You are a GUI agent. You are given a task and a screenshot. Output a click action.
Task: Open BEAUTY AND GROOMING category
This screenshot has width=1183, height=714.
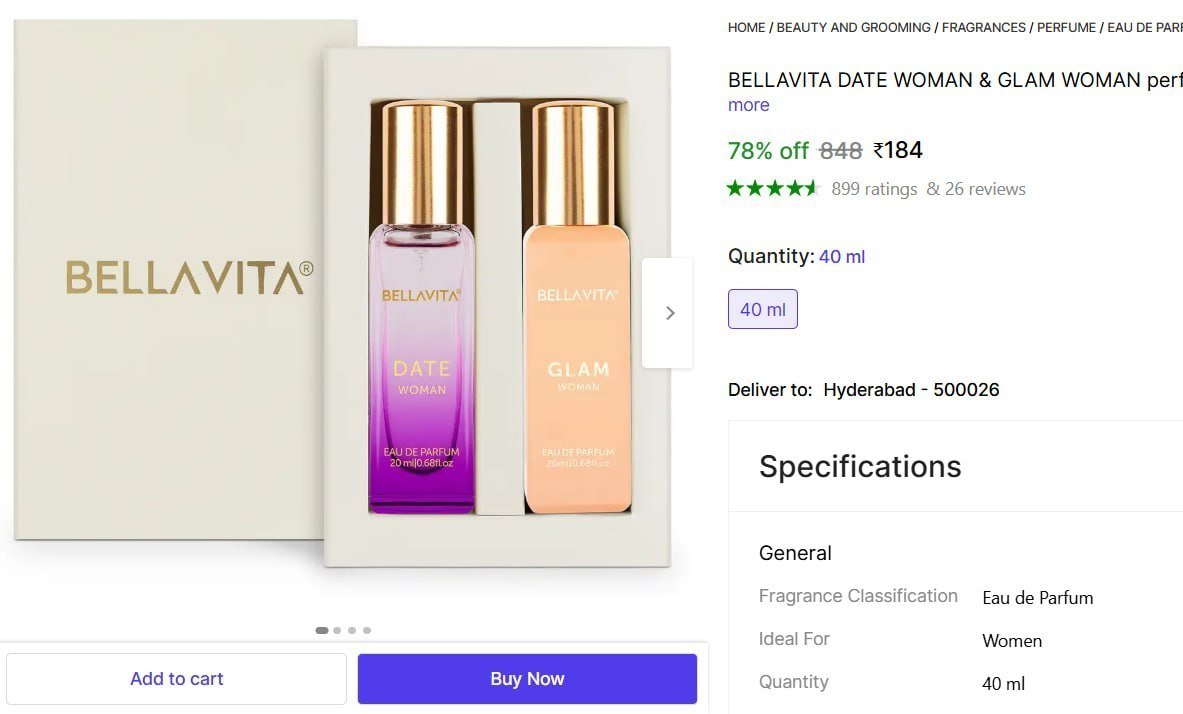854,27
